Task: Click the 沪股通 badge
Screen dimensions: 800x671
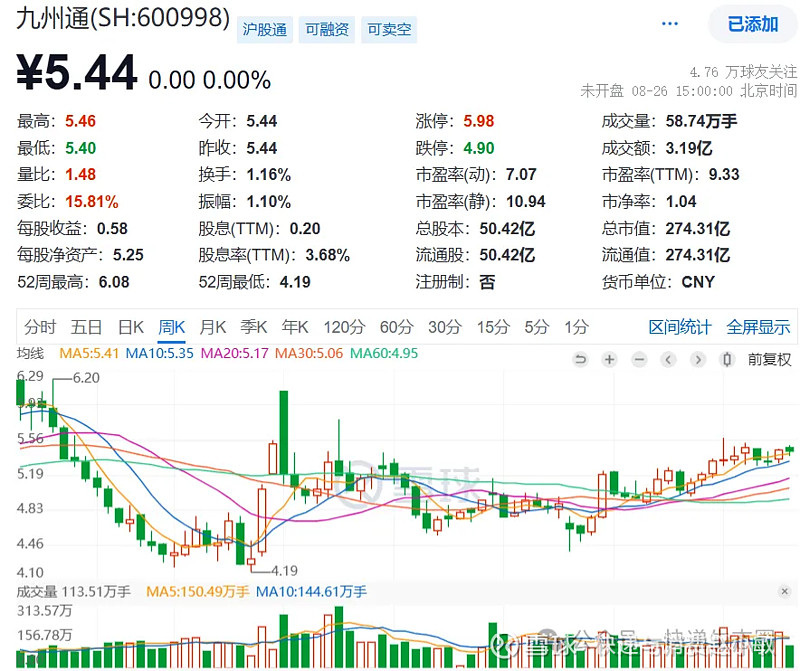Action: click(x=267, y=30)
